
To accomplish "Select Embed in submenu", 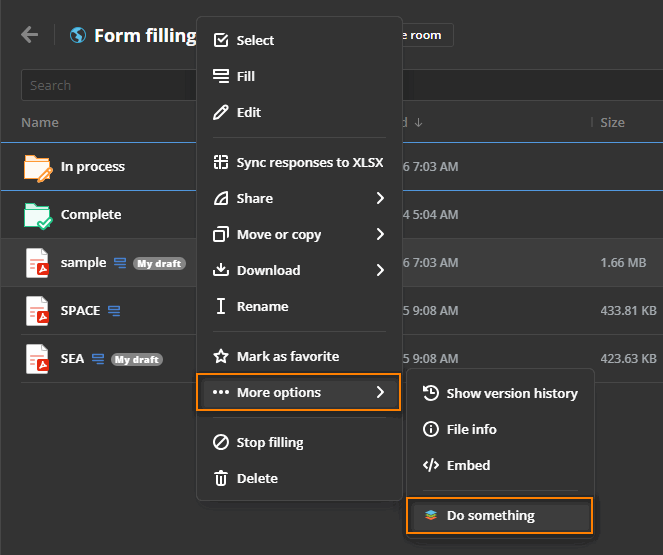I will pyautogui.click(x=500, y=465).
